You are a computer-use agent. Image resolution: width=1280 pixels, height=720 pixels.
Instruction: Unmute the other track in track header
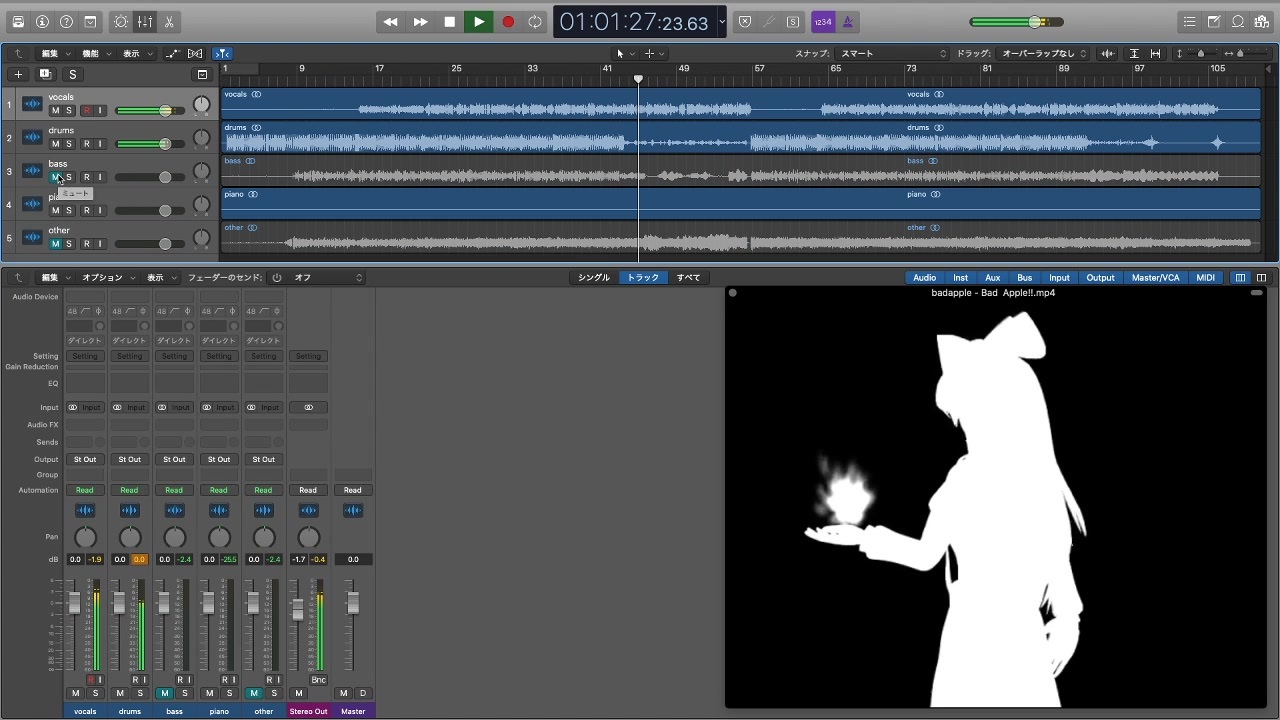pos(56,244)
